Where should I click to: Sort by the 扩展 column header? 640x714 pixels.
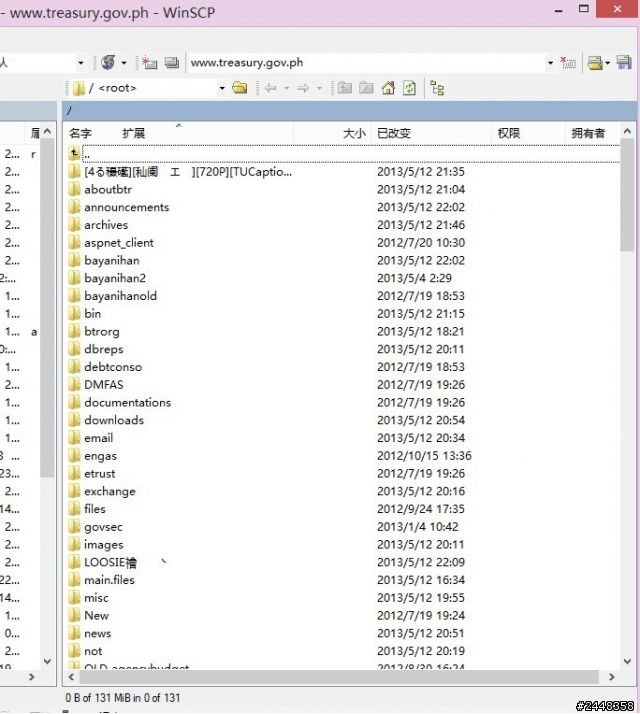(x=133, y=133)
